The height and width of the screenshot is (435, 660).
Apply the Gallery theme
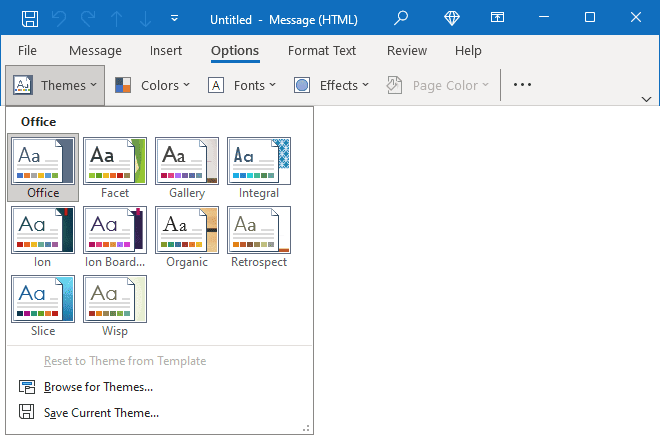tap(187, 168)
